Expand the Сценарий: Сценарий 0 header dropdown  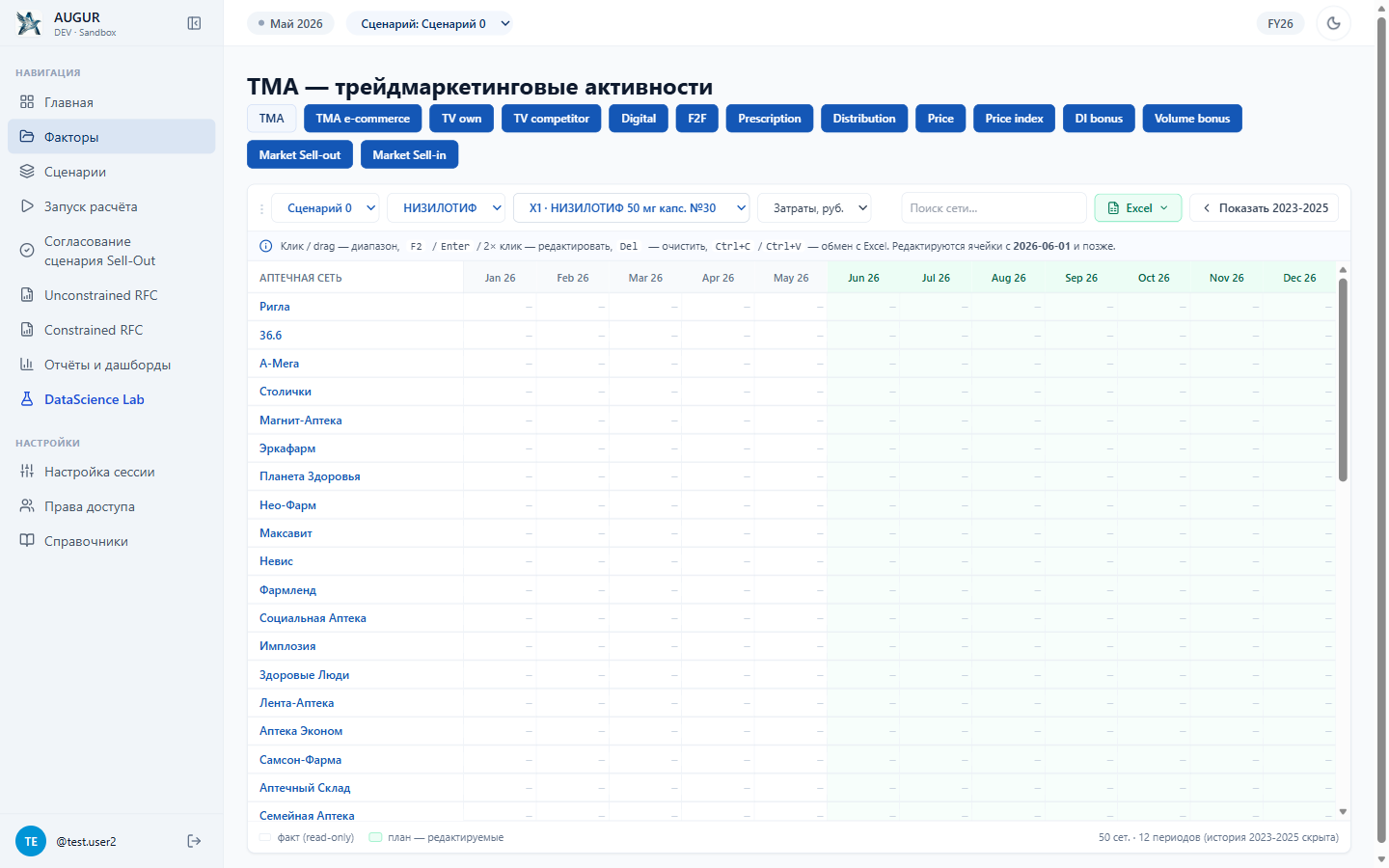[429, 23]
